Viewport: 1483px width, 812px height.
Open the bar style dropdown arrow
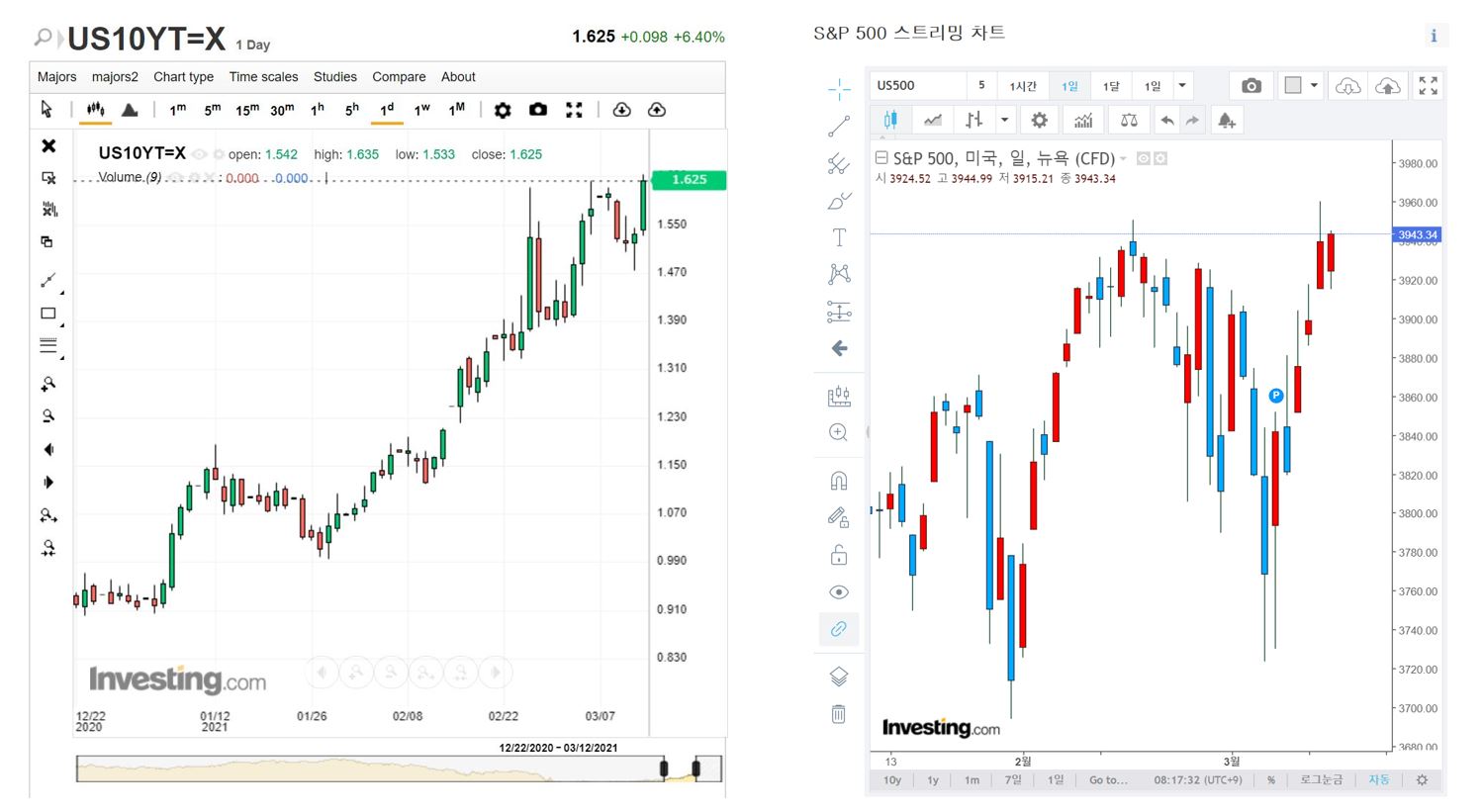(1004, 121)
